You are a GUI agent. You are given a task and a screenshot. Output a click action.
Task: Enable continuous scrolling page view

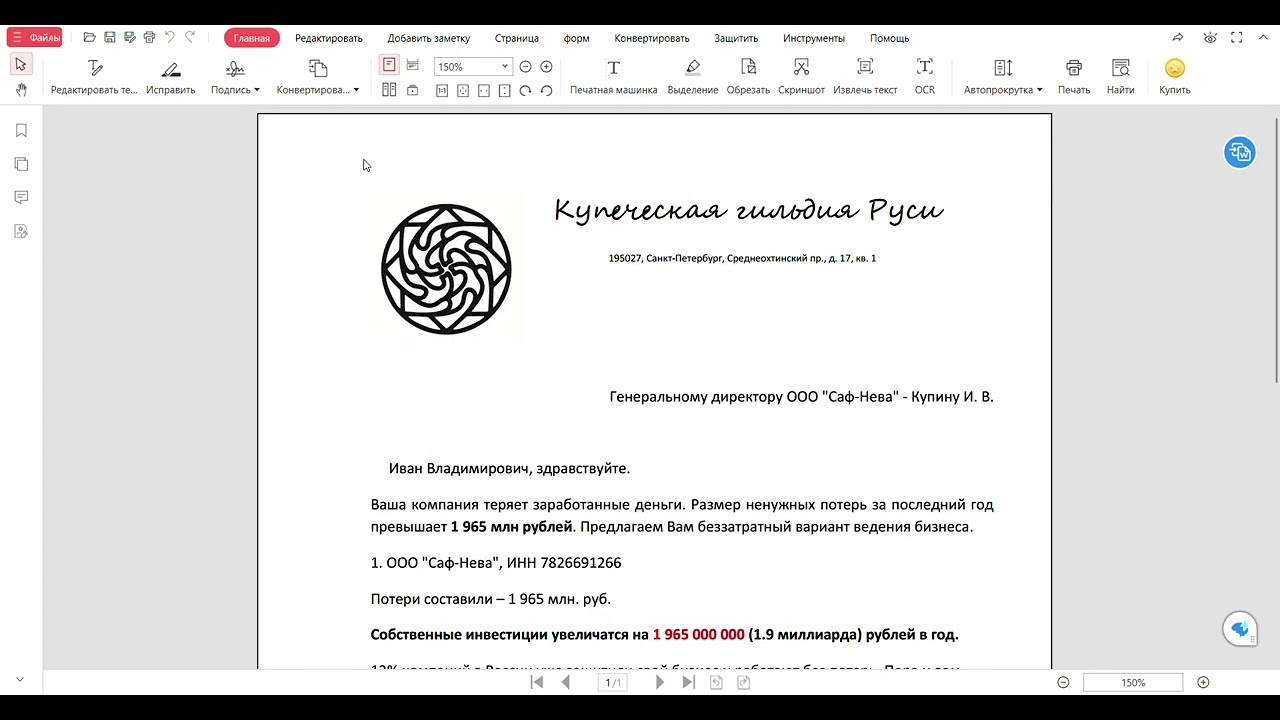click(x=412, y=66)
